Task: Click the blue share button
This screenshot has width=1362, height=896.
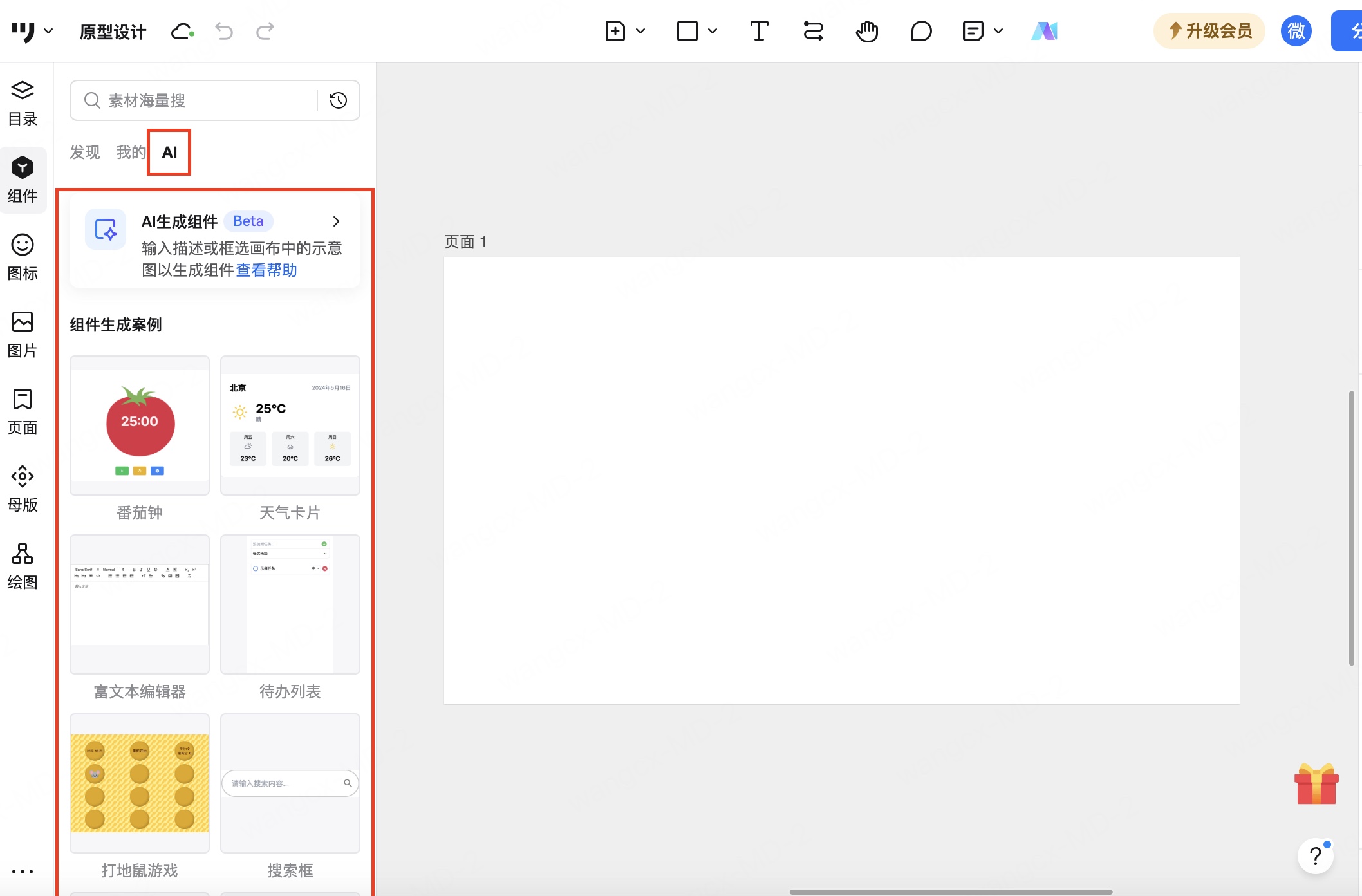Action: point(1347,31)
